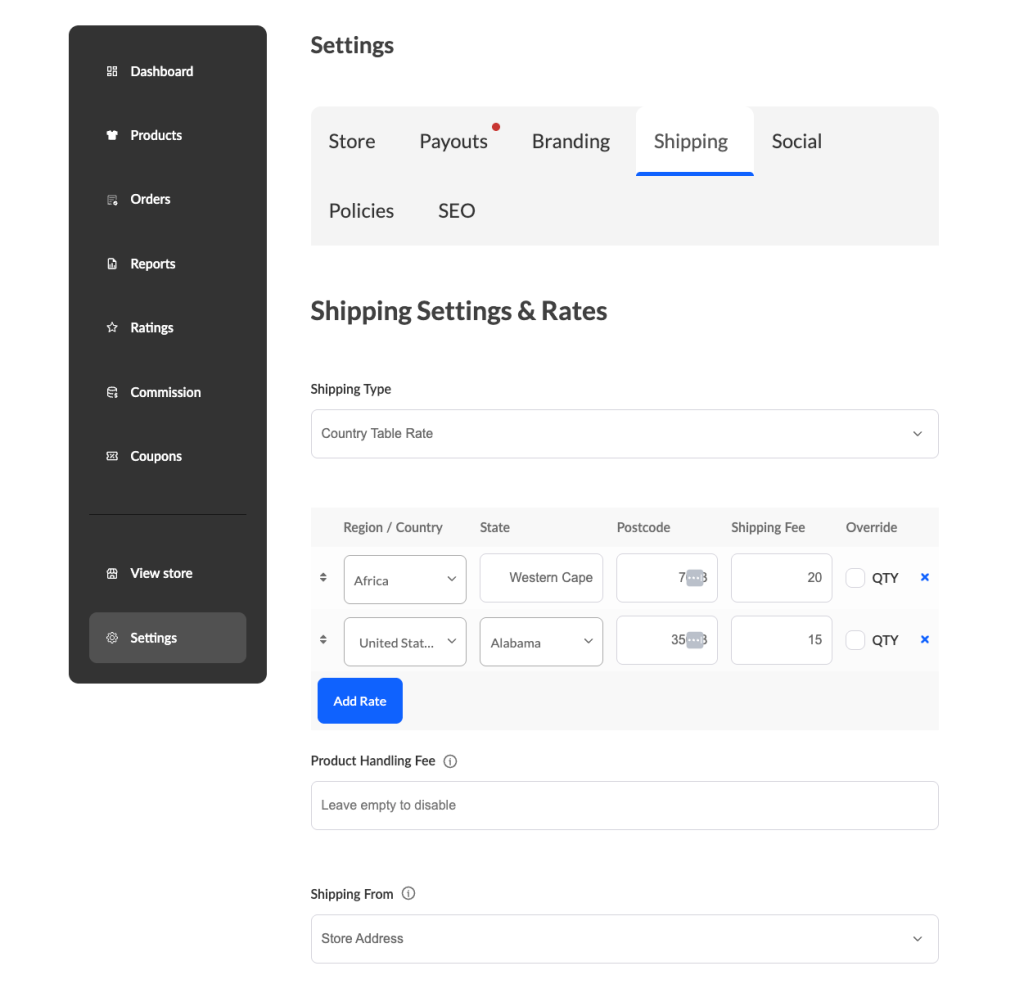Click the Products t-shirt icon
Screen dimensions: 1024x993
pos(112,135)
